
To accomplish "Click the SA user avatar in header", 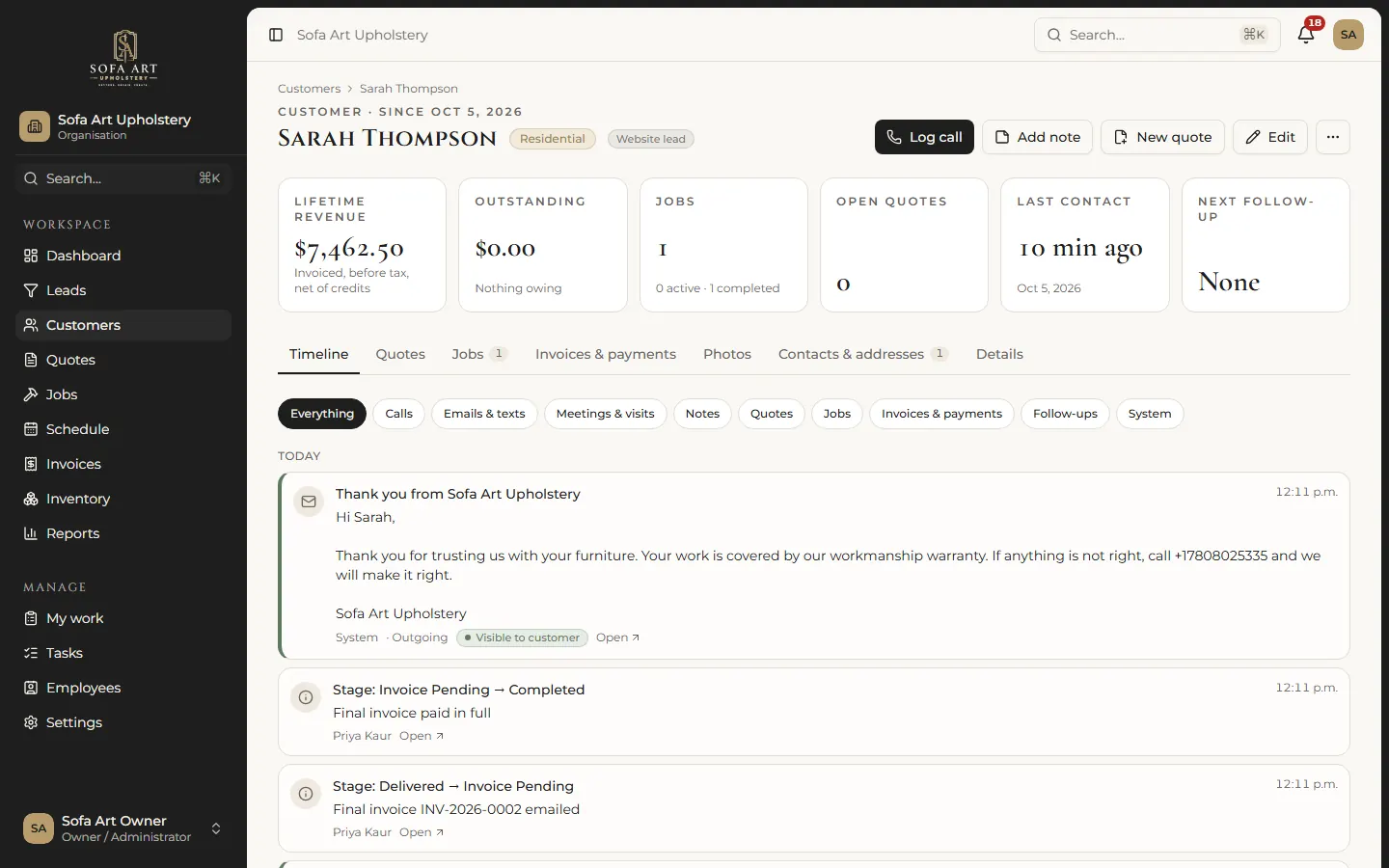I will click(x=1348, y=35).
